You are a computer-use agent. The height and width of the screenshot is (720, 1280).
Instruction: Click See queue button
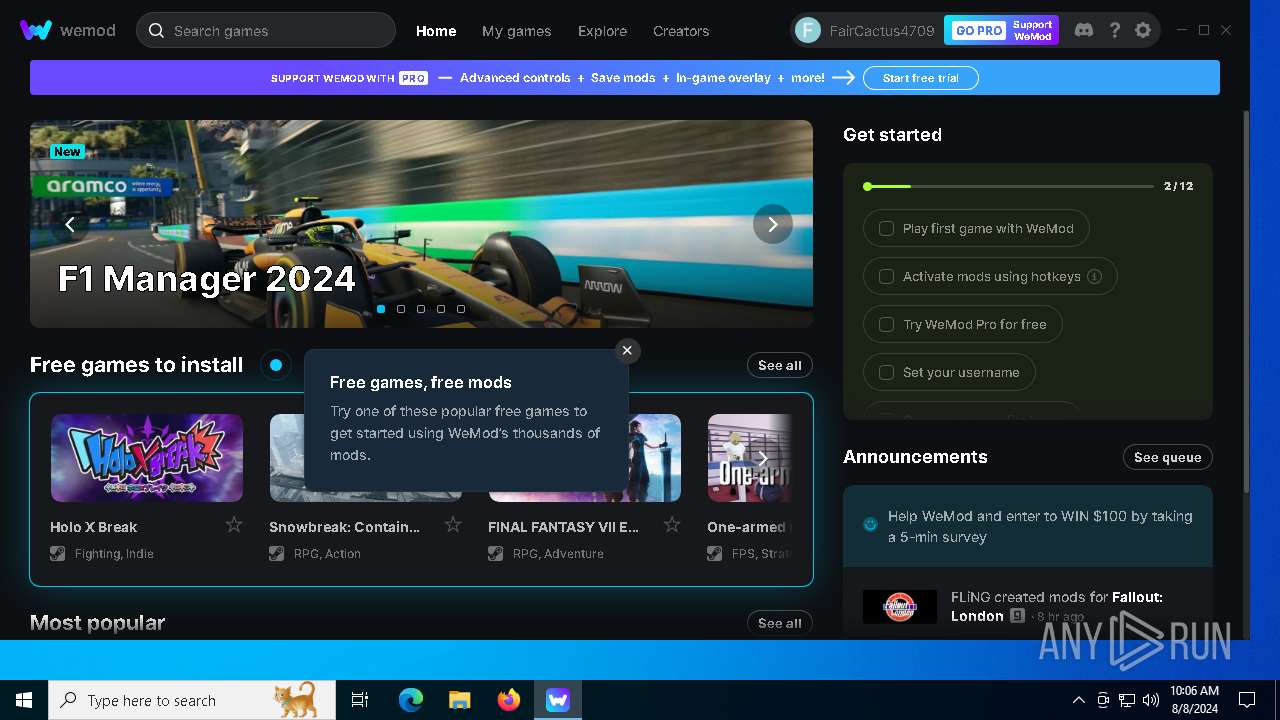pos(1168,457)
